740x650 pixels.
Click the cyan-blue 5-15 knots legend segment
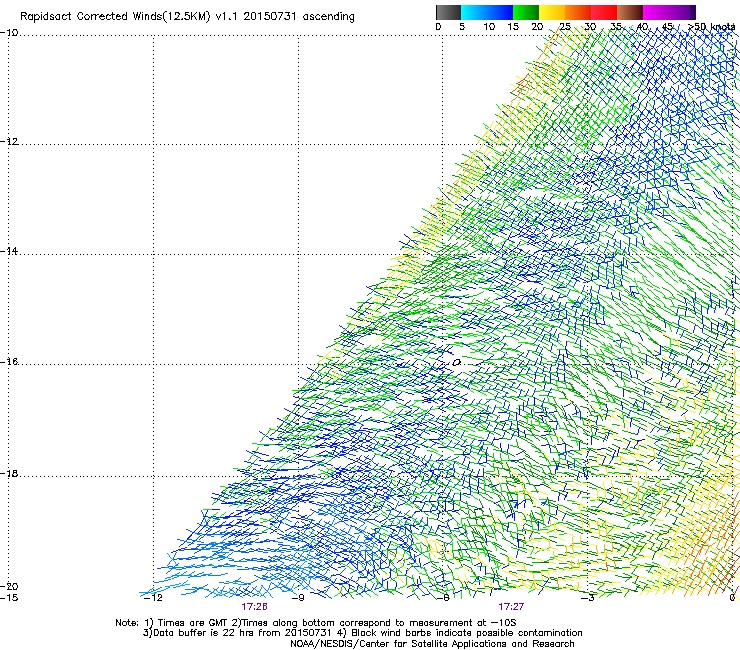(487, 12)
